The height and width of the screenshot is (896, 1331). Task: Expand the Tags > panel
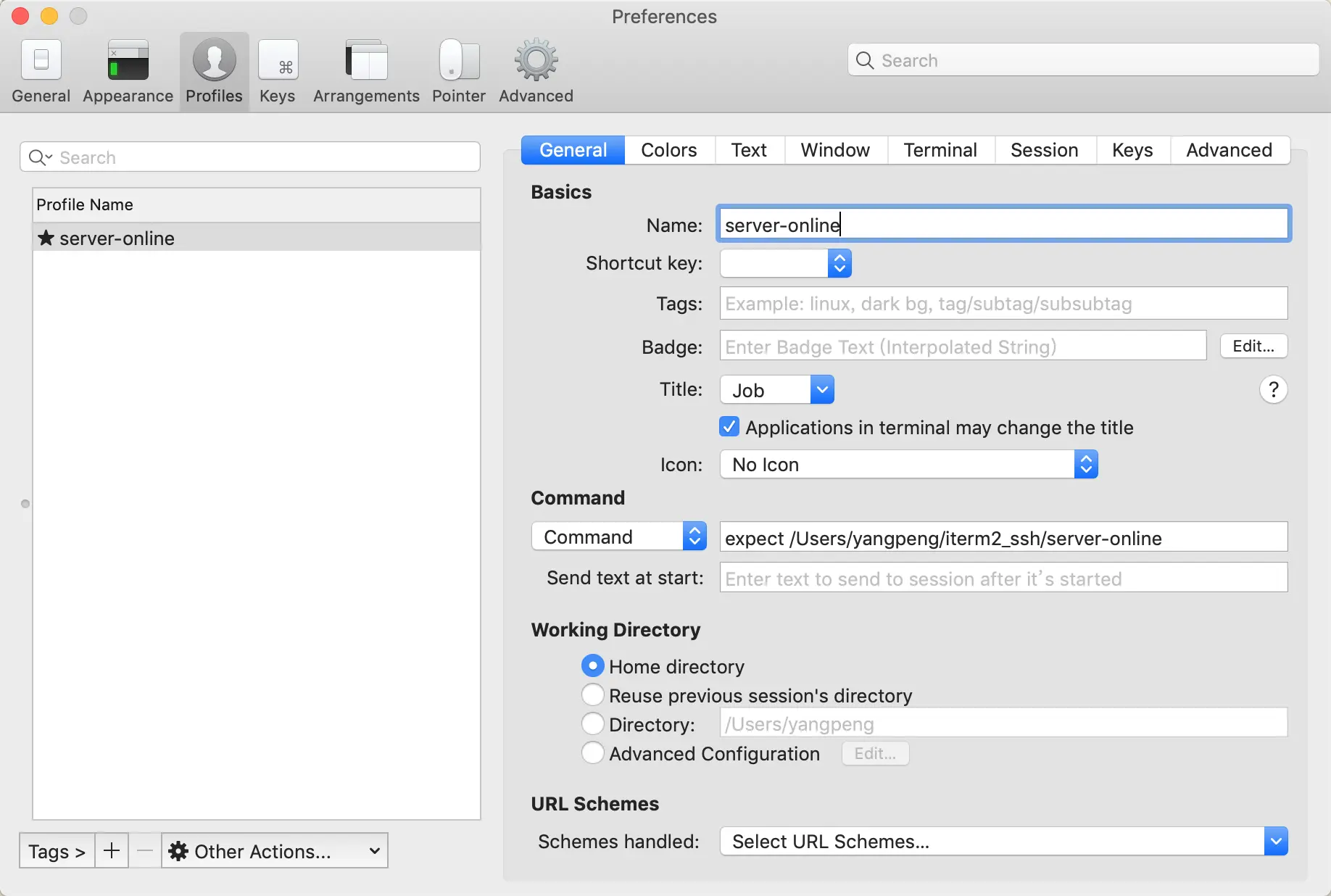pos(57,850)
